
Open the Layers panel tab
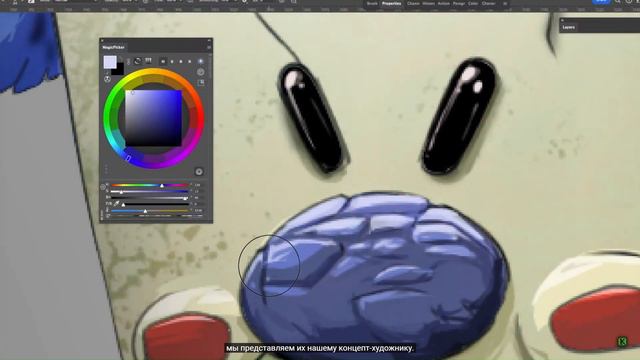569,27
